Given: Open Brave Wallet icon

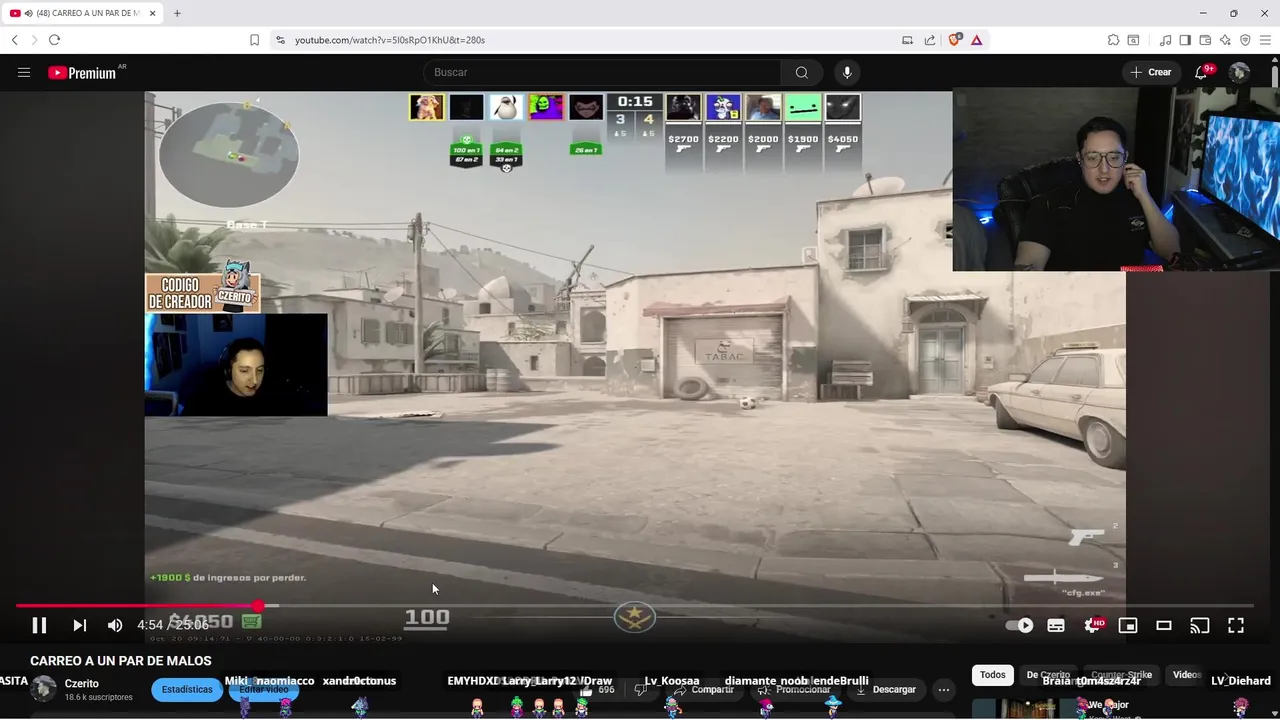Looking at the screenshot, I should [x=1205, y=40].
